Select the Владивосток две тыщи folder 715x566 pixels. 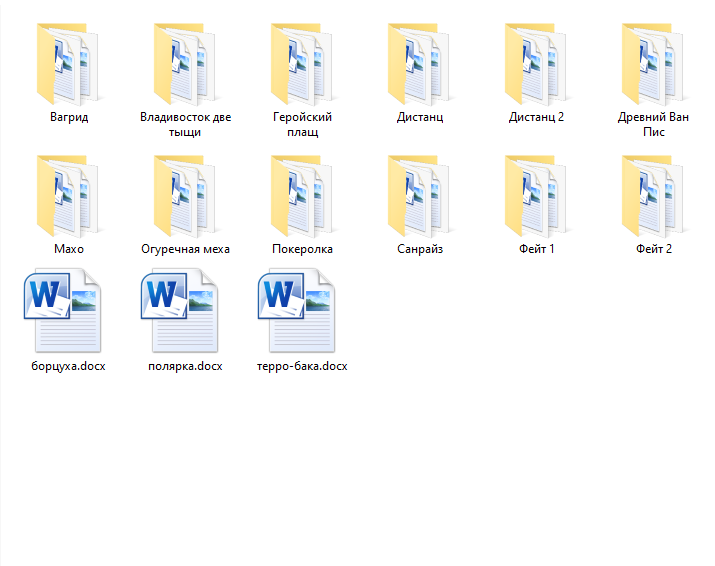pos(186,63)
